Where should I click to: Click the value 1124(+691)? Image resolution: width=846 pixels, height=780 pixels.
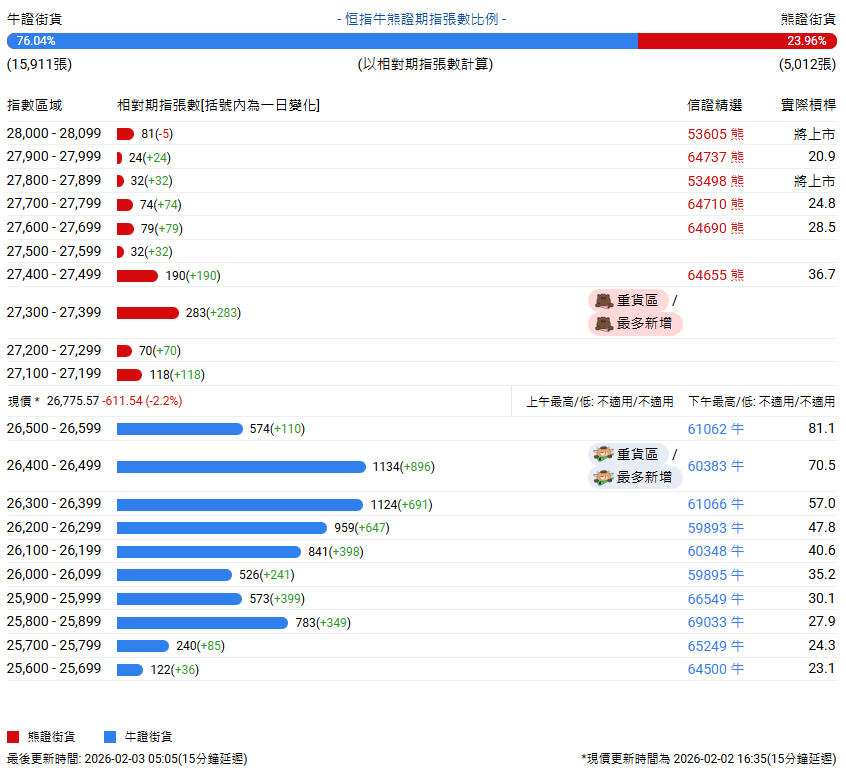coord(401,505)
